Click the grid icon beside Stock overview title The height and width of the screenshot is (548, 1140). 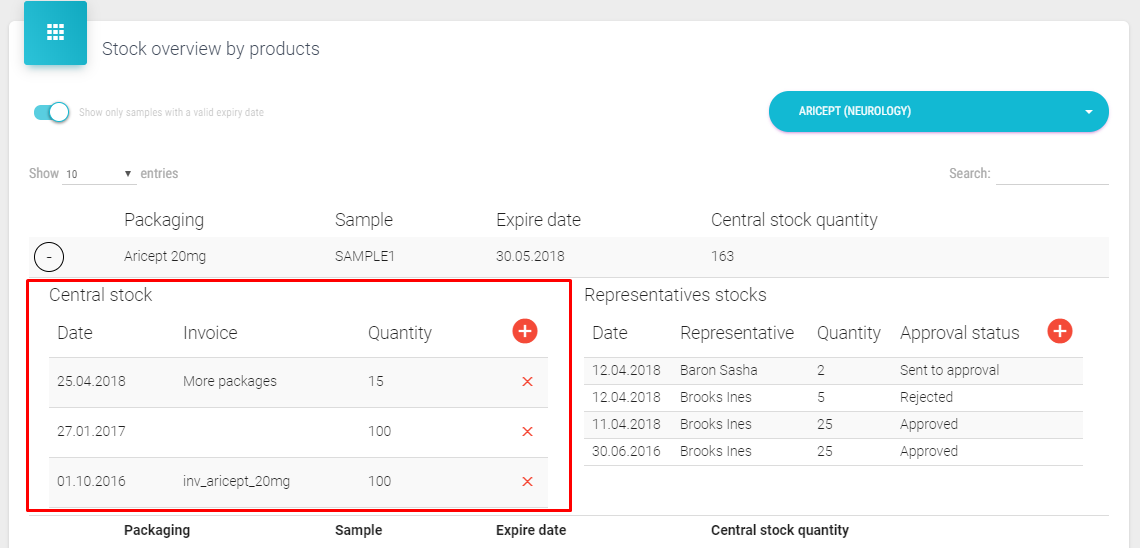pyautogui.click(x=55, y=33)
